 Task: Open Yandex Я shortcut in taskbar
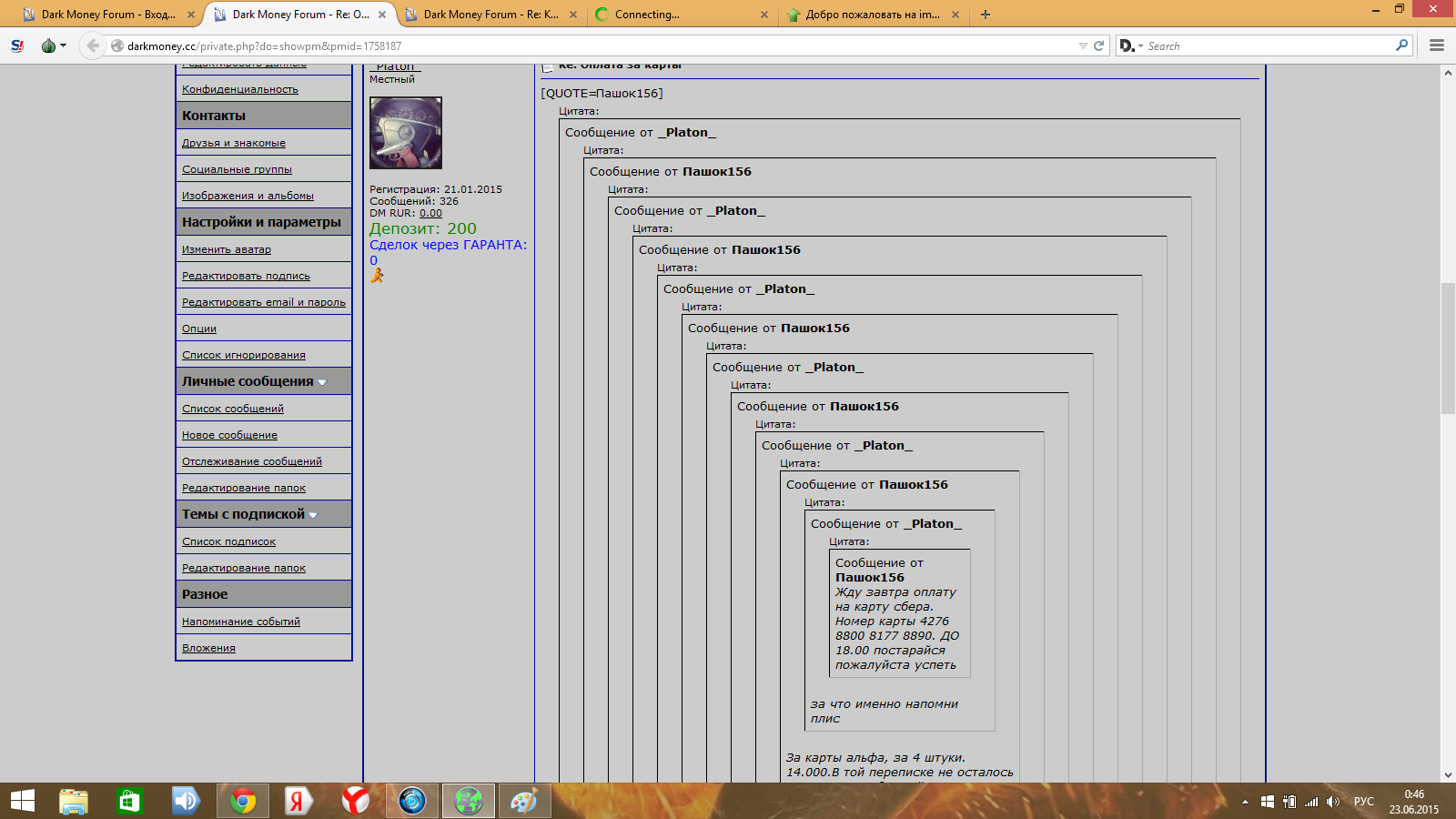point(299,801)
